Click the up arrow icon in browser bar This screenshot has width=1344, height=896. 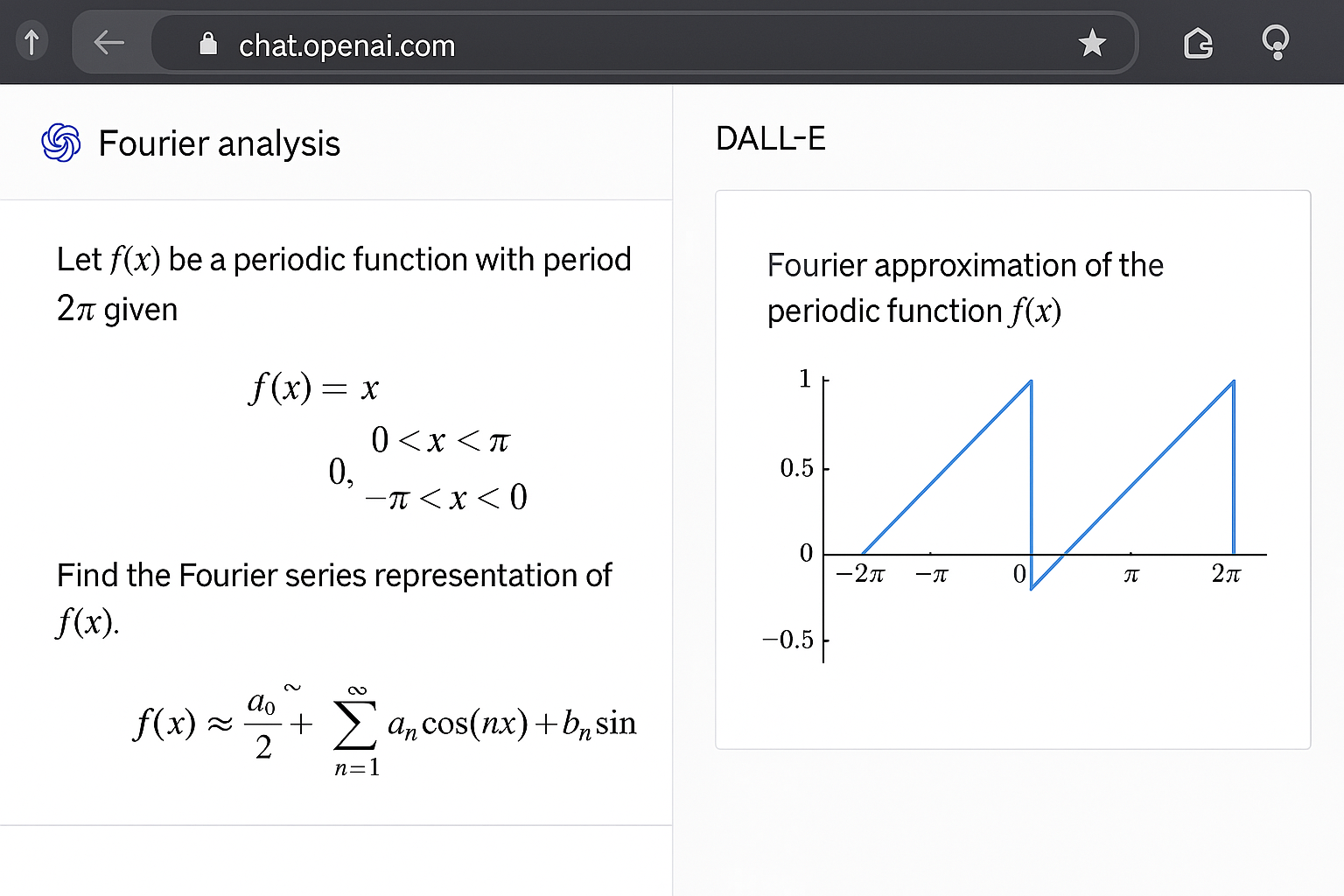point(32,42)
